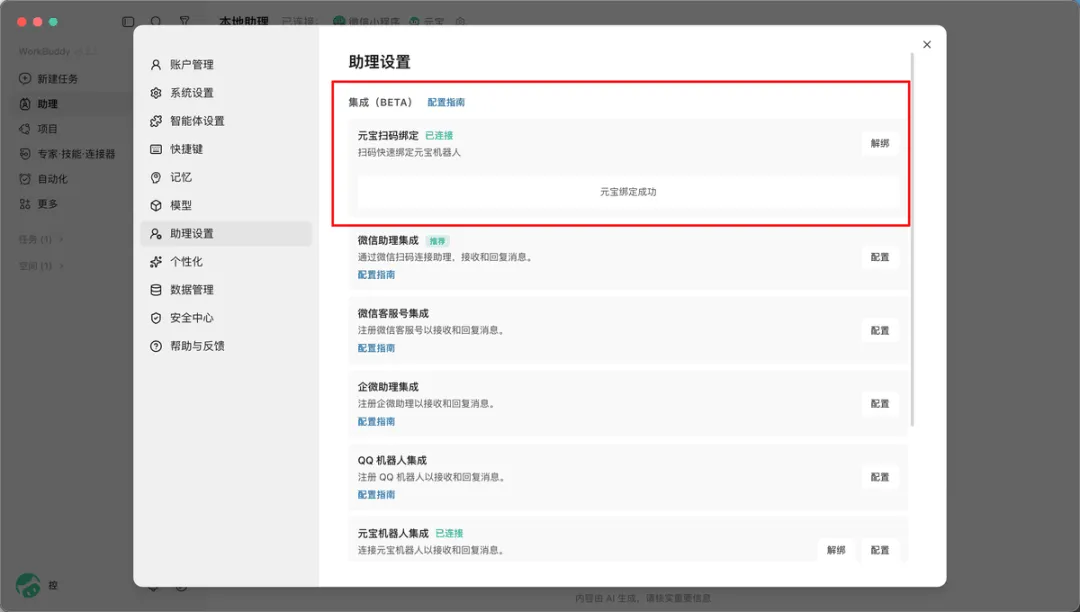Viewport: 1080px width, 612px height.
Task: Expand the 任务 (1) list chevron
Action: 61,240
